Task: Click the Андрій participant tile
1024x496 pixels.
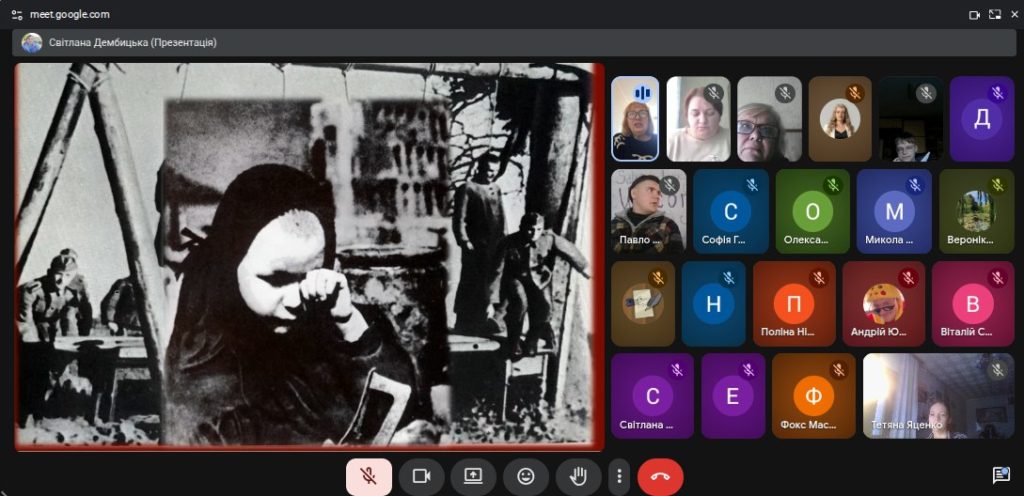Action: click(x=883, y=304)
